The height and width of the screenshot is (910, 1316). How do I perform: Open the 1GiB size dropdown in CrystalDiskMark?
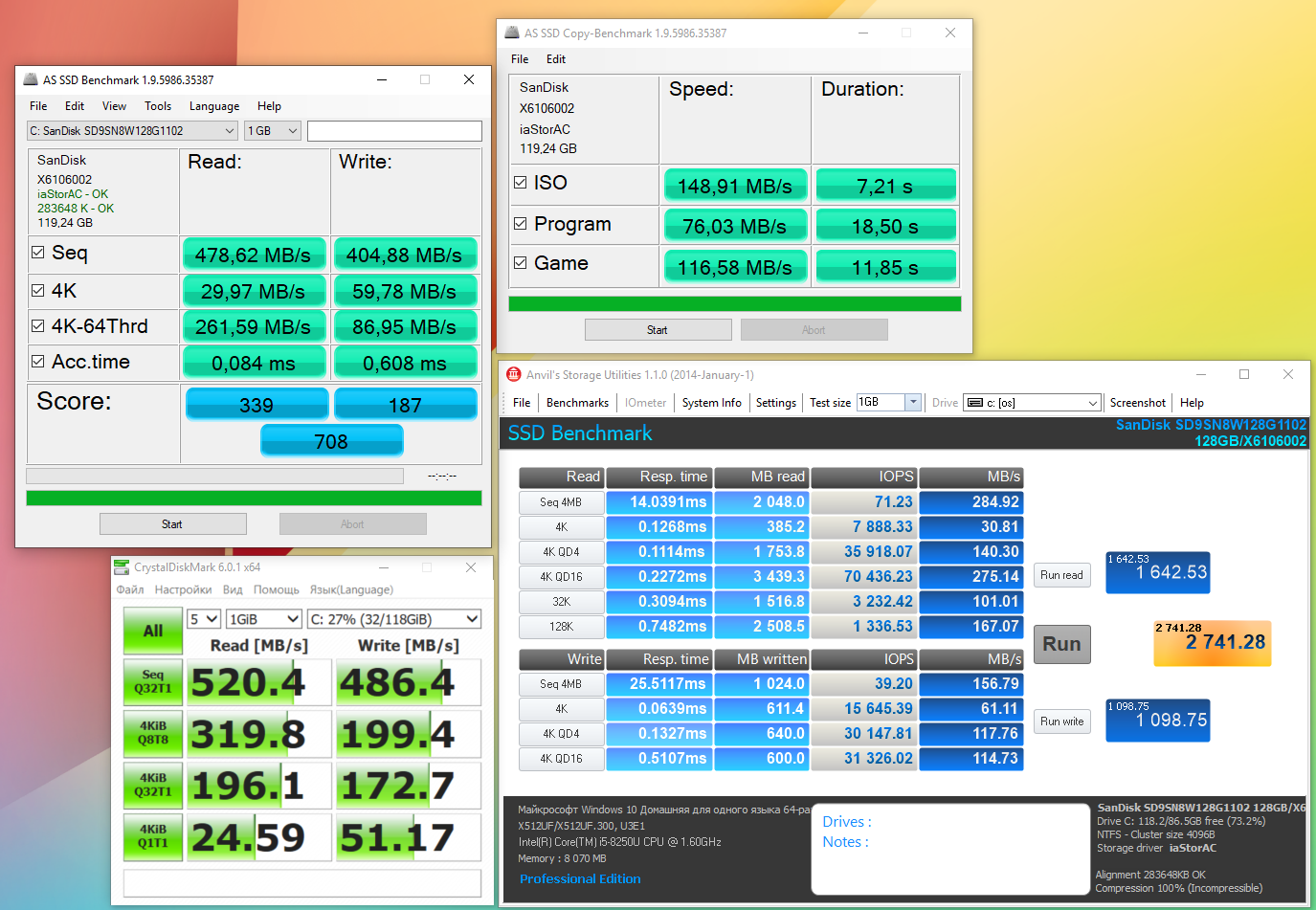tap(264, 619)
